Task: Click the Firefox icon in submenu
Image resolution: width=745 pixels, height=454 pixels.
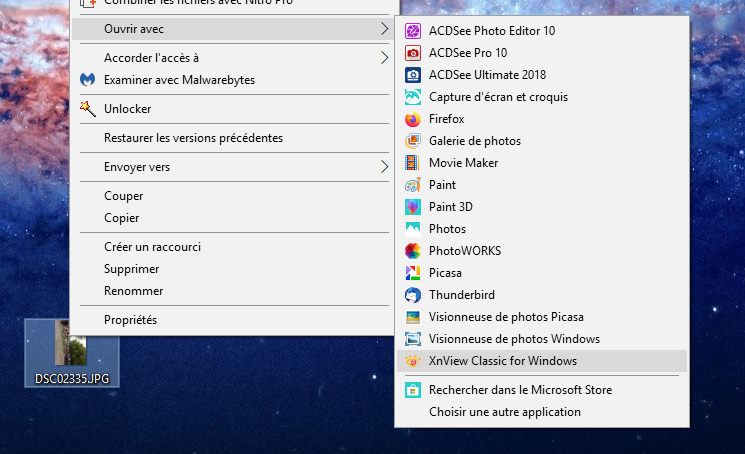Action: [413, 119]
